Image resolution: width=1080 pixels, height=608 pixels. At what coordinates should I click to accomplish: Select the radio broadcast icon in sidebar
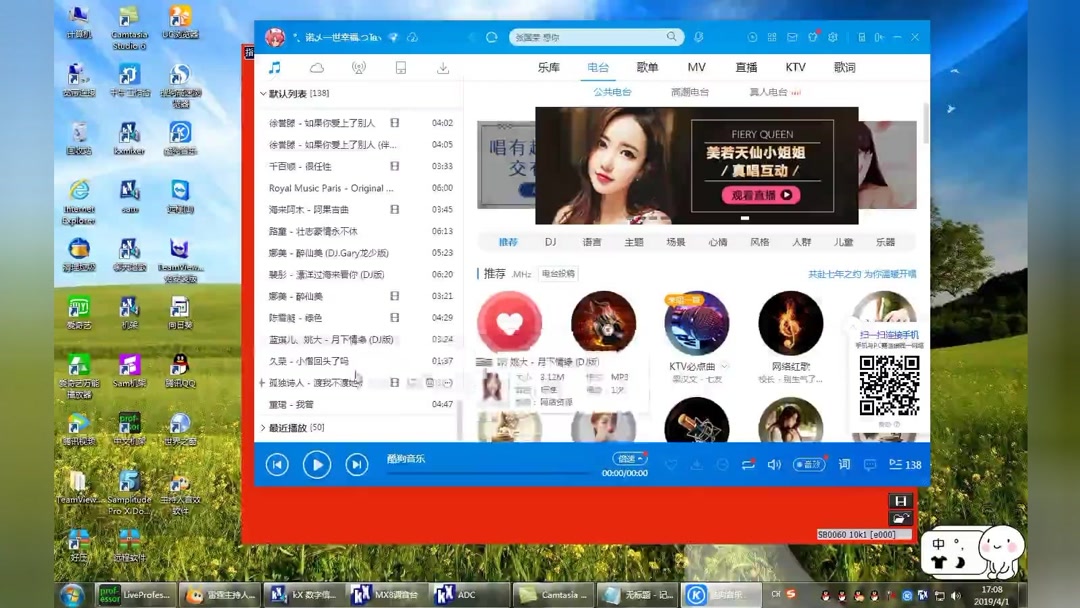359,67
